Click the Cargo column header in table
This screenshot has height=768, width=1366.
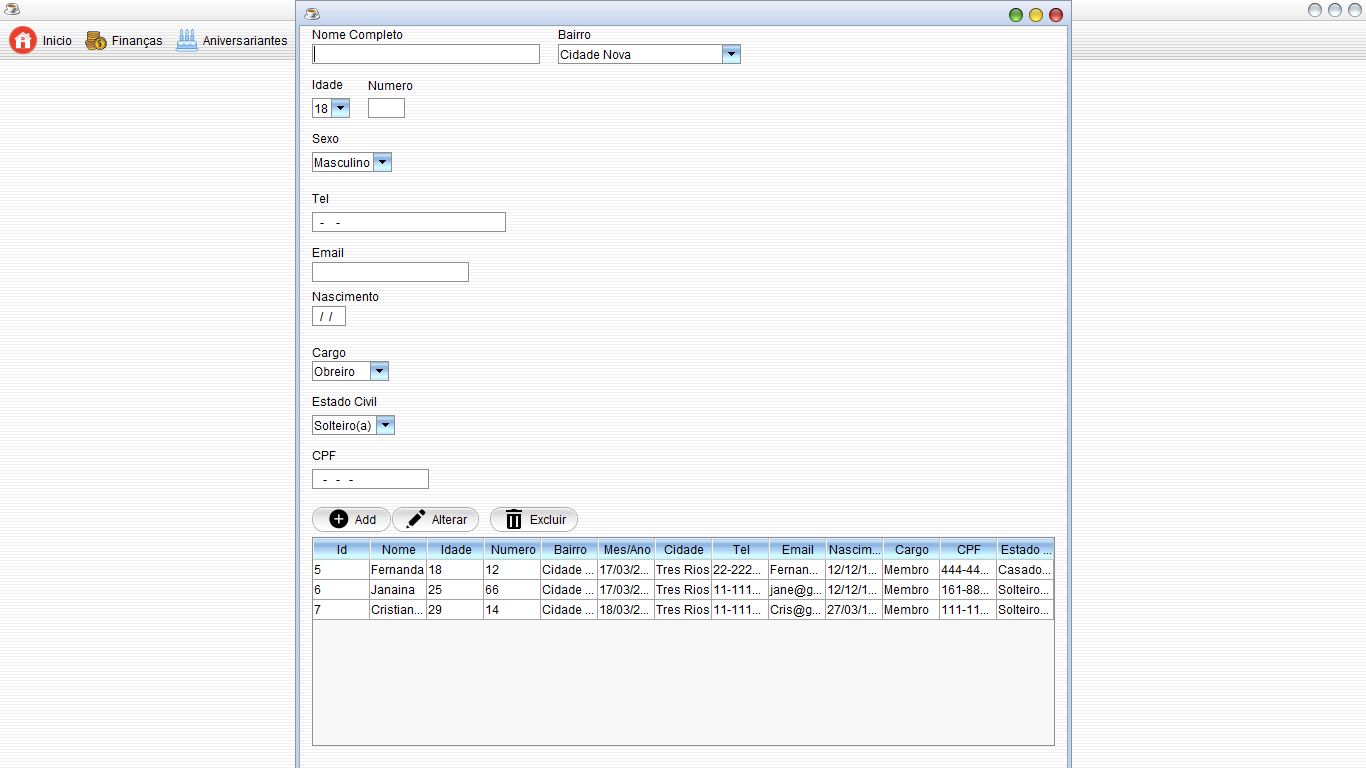tap(912, 549)
